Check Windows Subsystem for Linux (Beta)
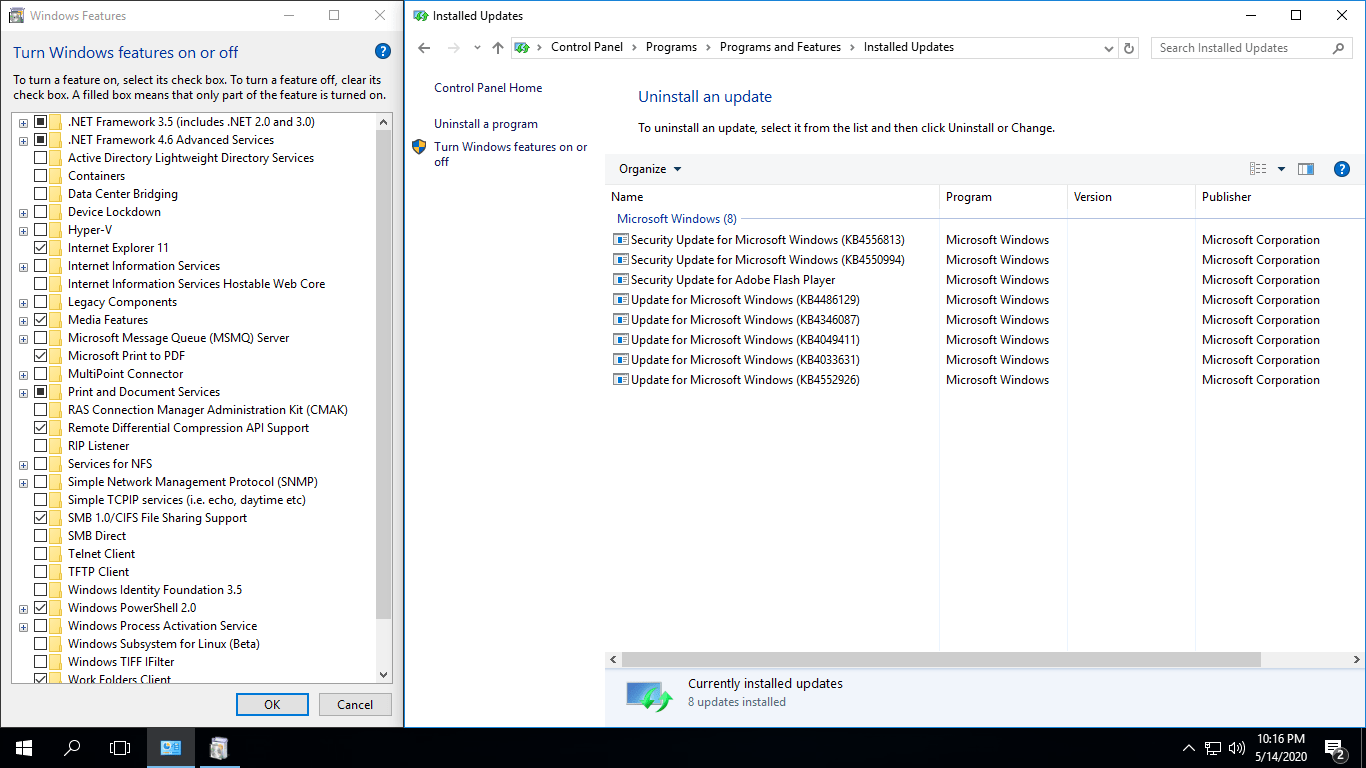Viewport: 1366px width, 768px height. pos(40,644)
